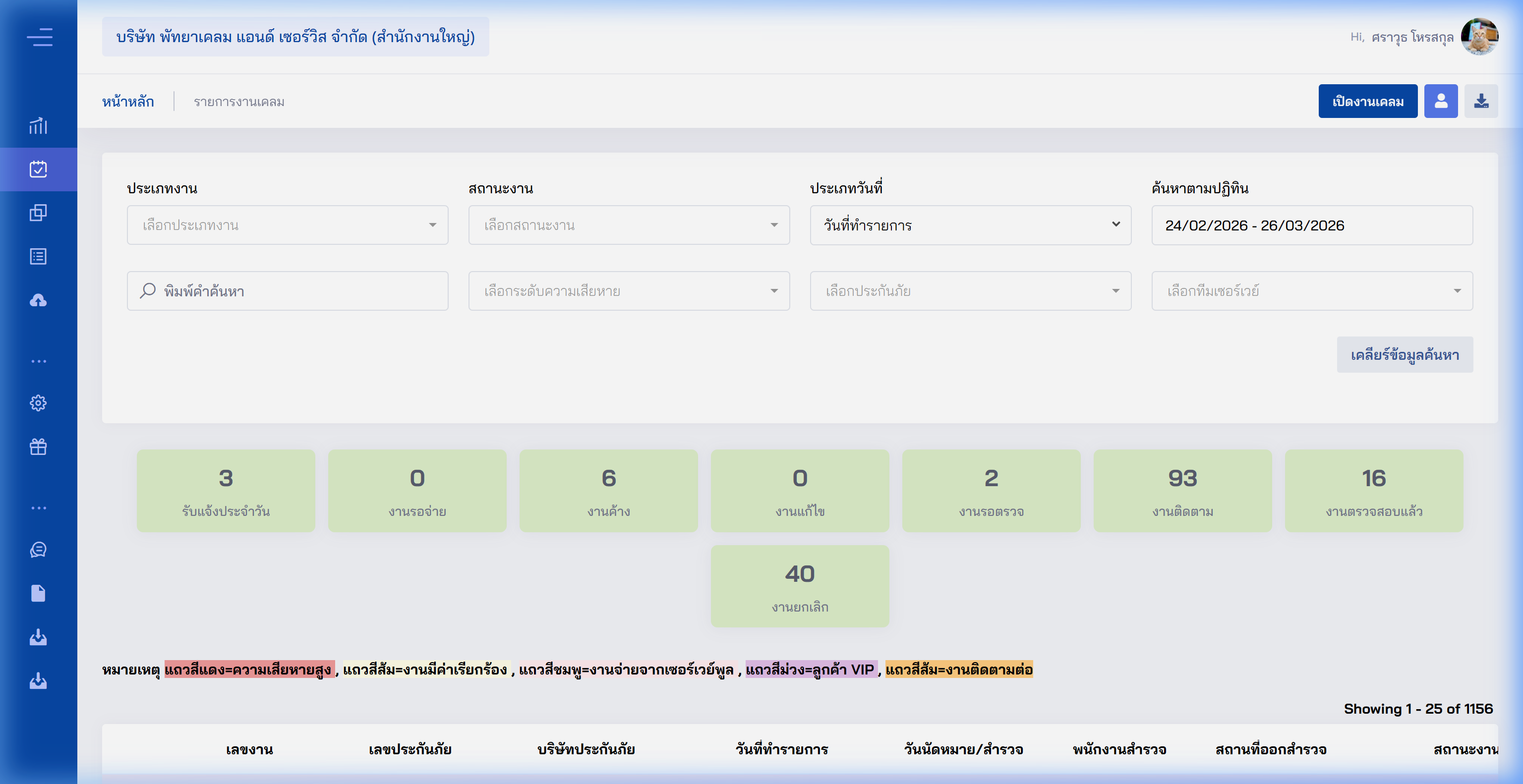Select the gift rewards icon in sidebar
Viewport: 1523px width, 784px height.
(x=38, y=446)
